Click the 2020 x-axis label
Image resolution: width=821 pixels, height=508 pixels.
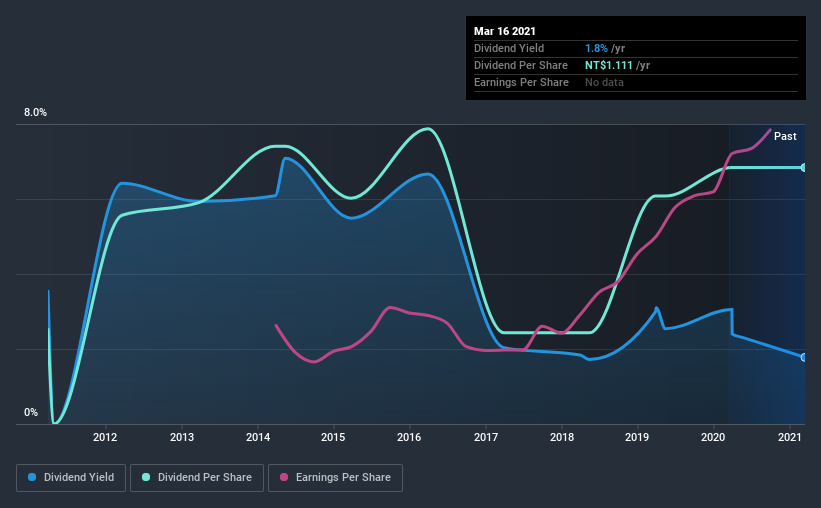click(713, 437)
